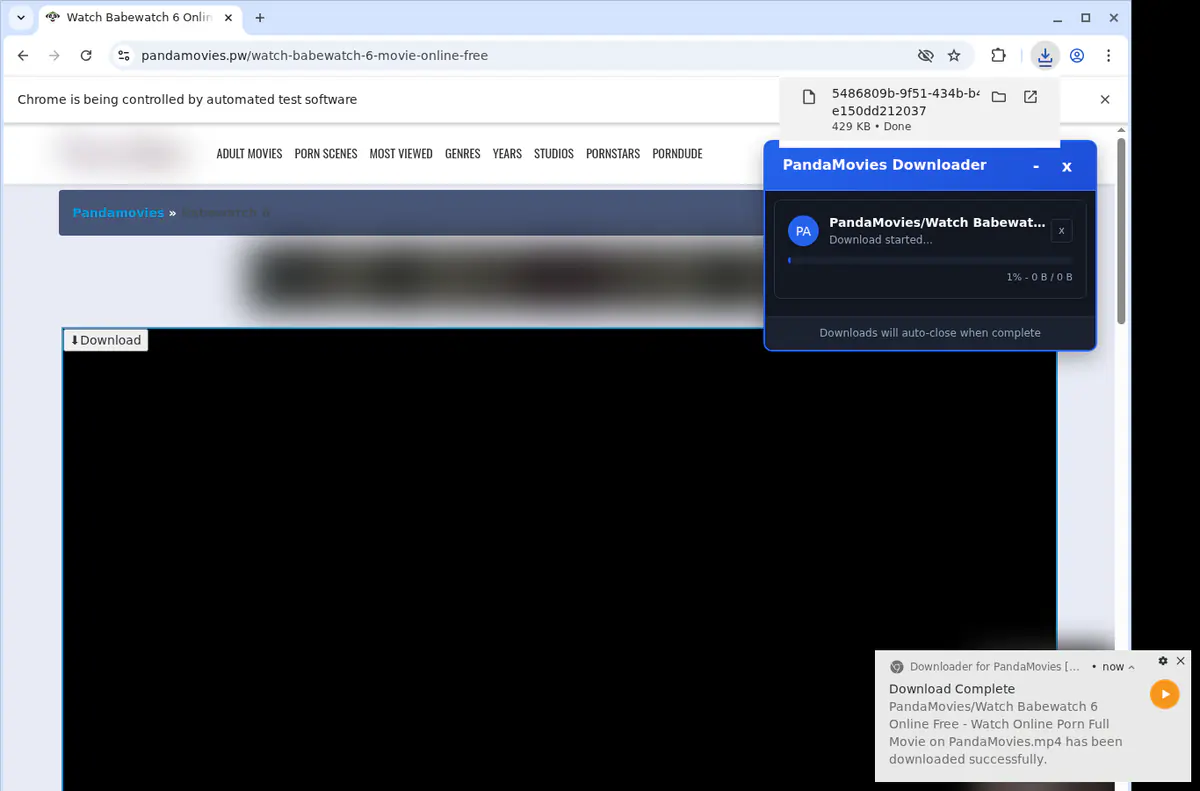Image resolution: width=1200 pixels, height=791 pixels.
Task: Open a new browser tab
Action: [x=260, y=18]
